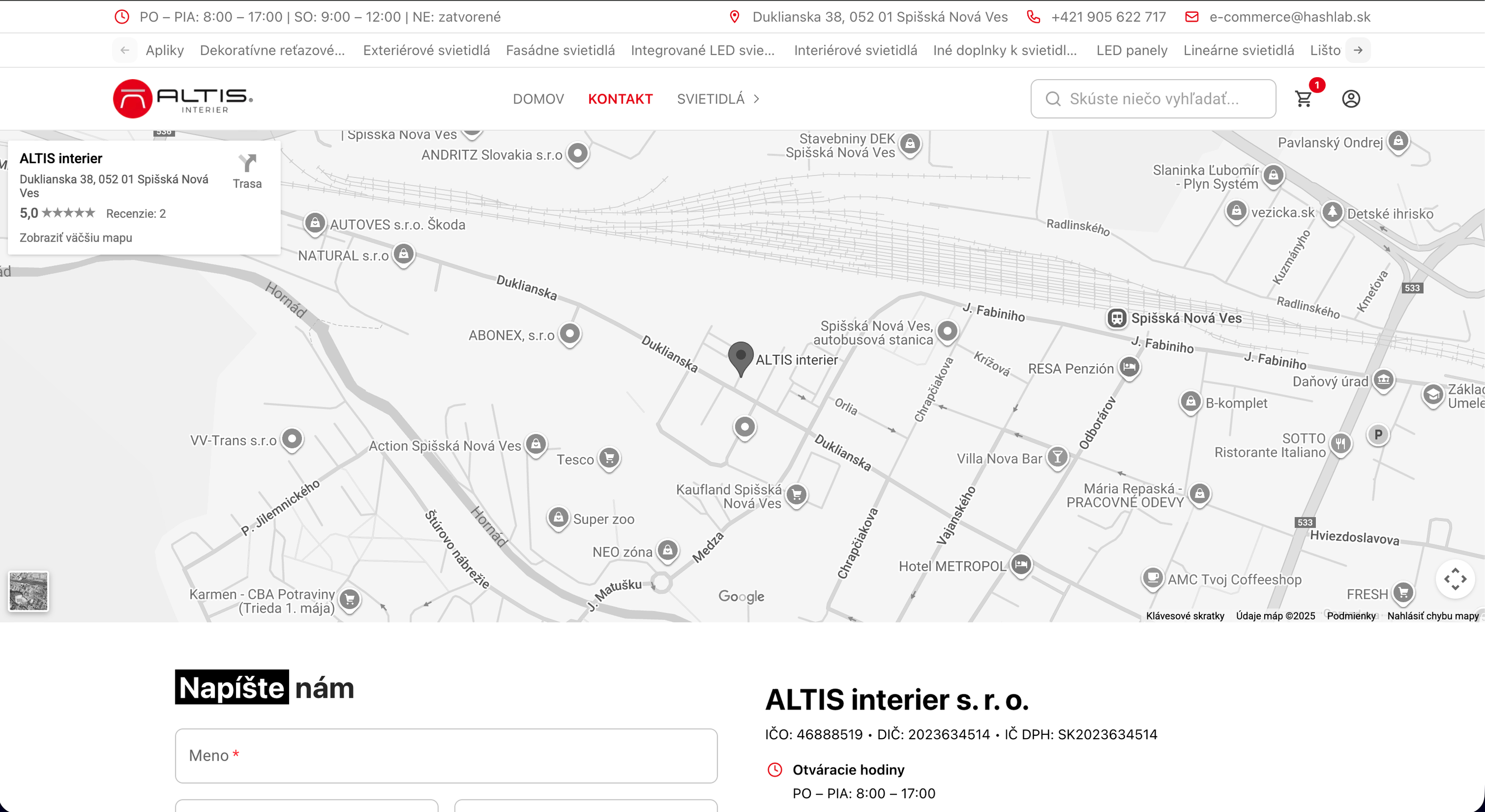Click the Skúste niečo vyhľadať search field
The width and height of the screenshot is (1485, 812).
point(1153,99)
